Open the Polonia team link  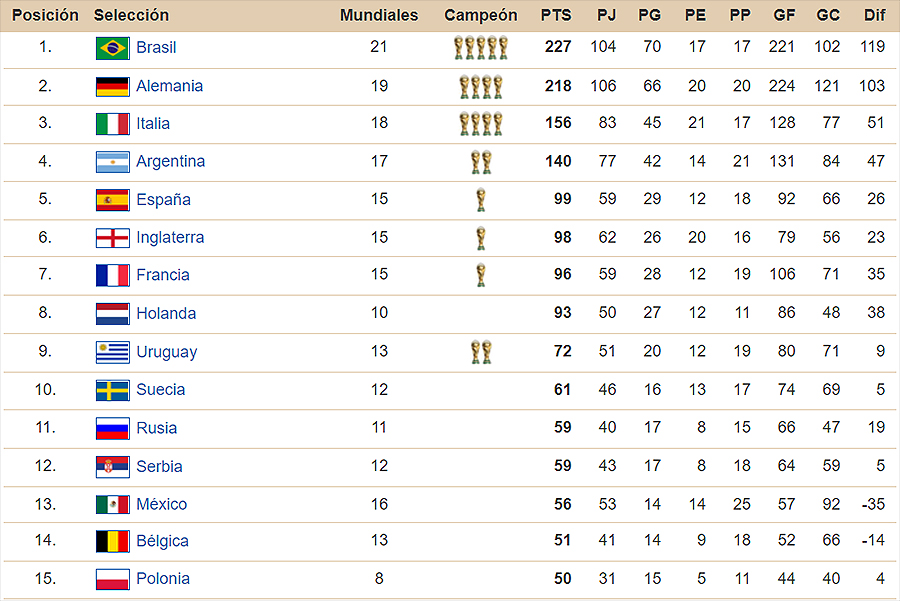[163, 579]
